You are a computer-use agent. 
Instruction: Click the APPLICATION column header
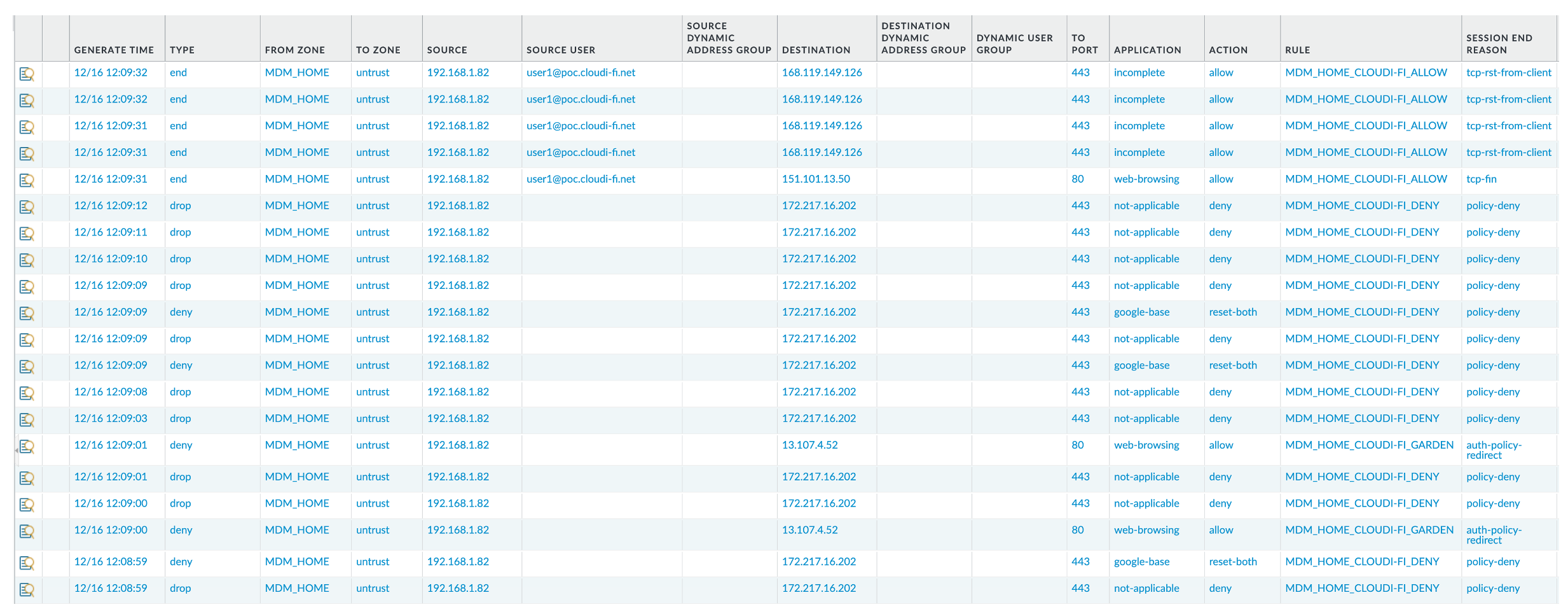click(x=1147, y=50)
